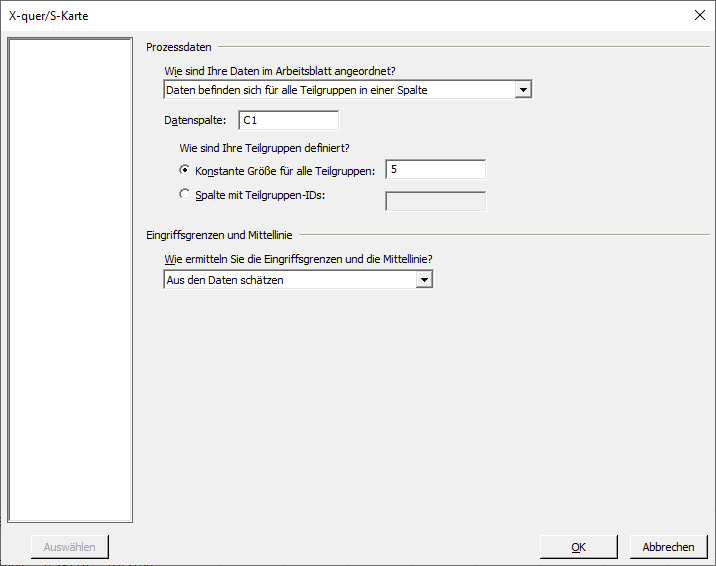Click the 'Eingriffsgrenzen und Mittellinie' heading
Image resolution: width=716 pixels, height=566 pixels.
point(219,235)
